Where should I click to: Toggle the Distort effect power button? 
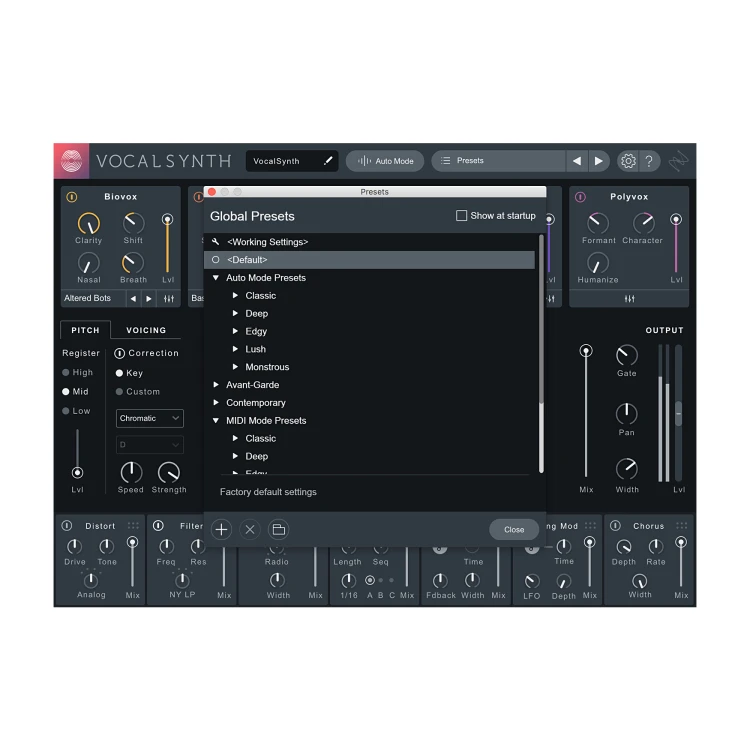67,526
